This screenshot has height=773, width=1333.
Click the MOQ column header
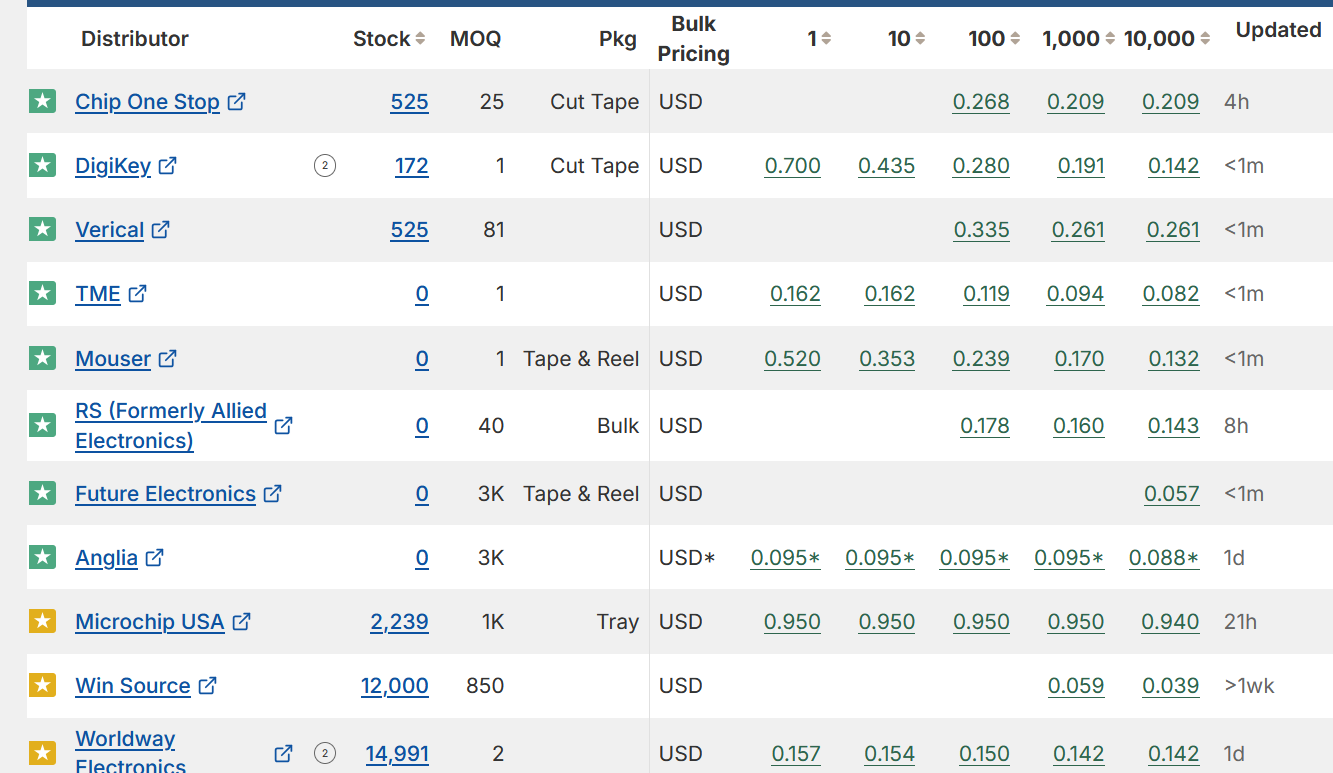476,39
